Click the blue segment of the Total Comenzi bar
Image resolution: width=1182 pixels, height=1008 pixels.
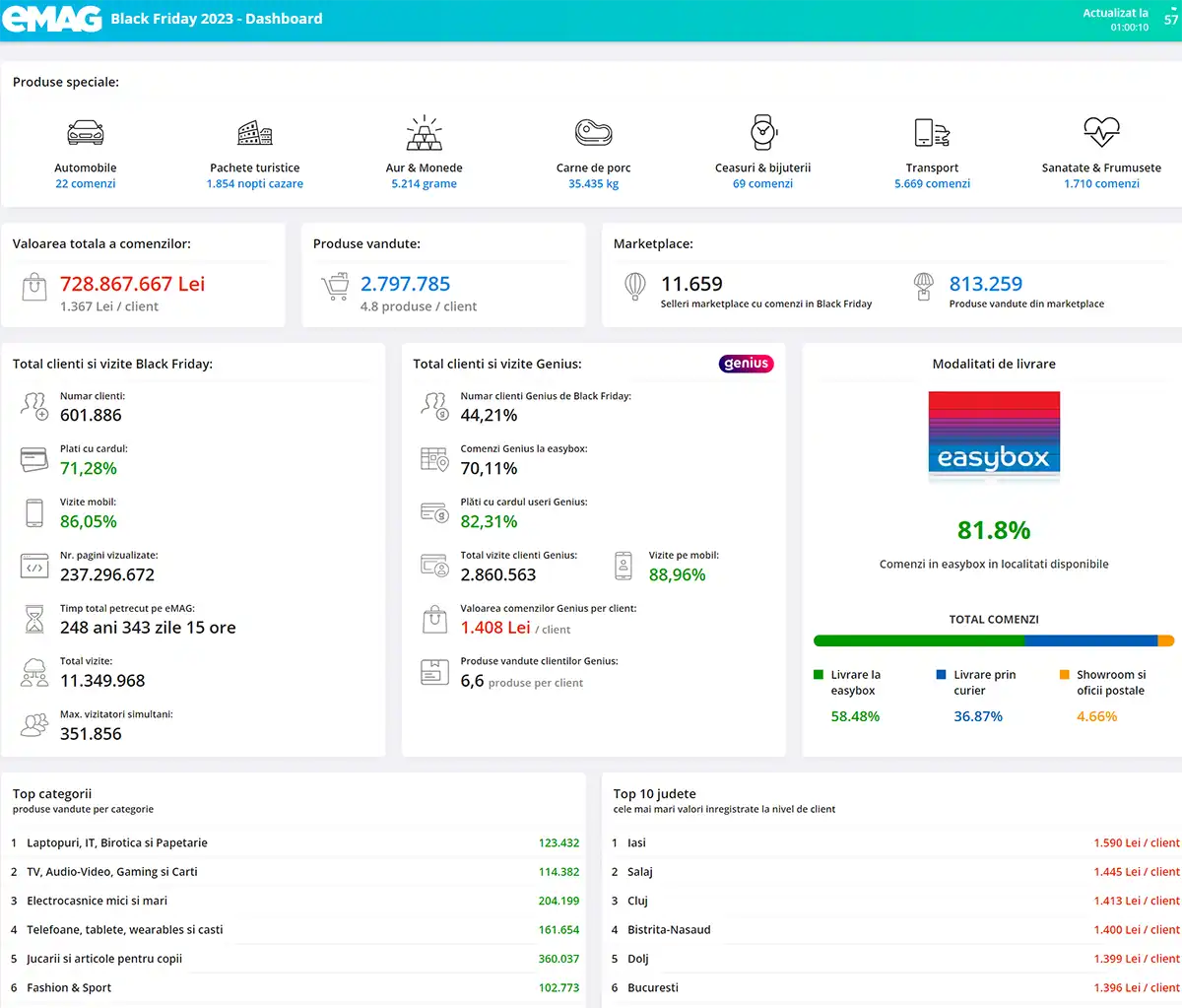coord(1091,640)
